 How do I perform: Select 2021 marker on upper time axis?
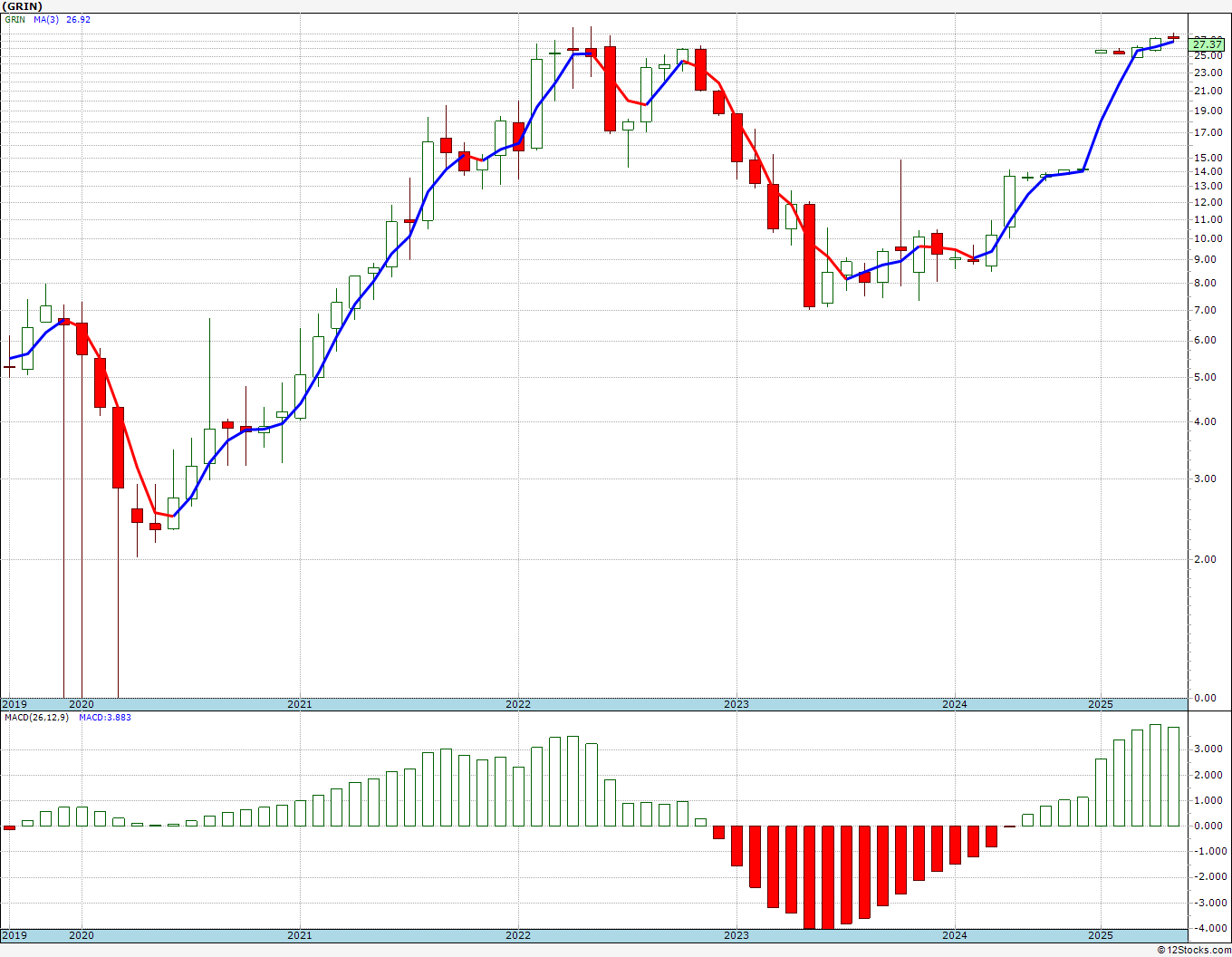click(x=300, y=704)
